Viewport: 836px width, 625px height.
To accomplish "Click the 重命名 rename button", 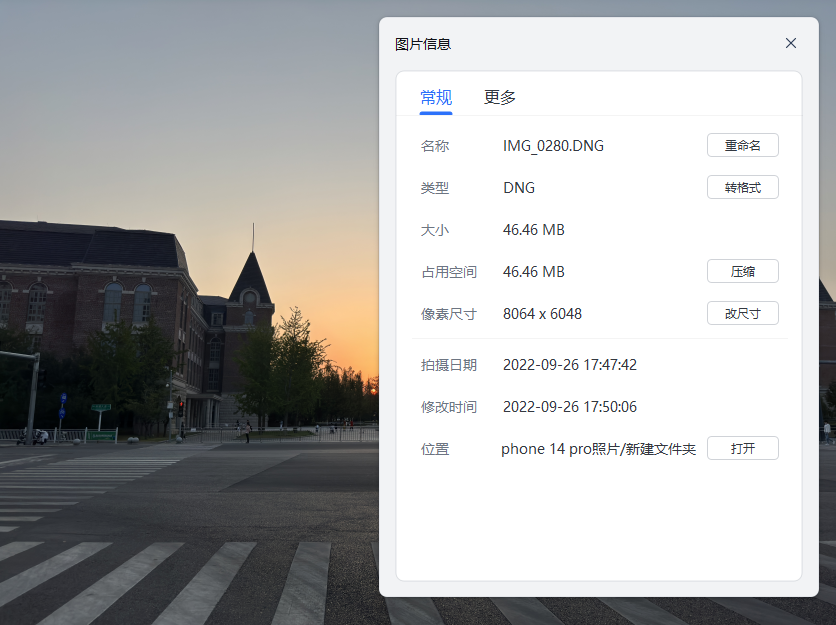I will pyautogui.click(x=743, y=145).
